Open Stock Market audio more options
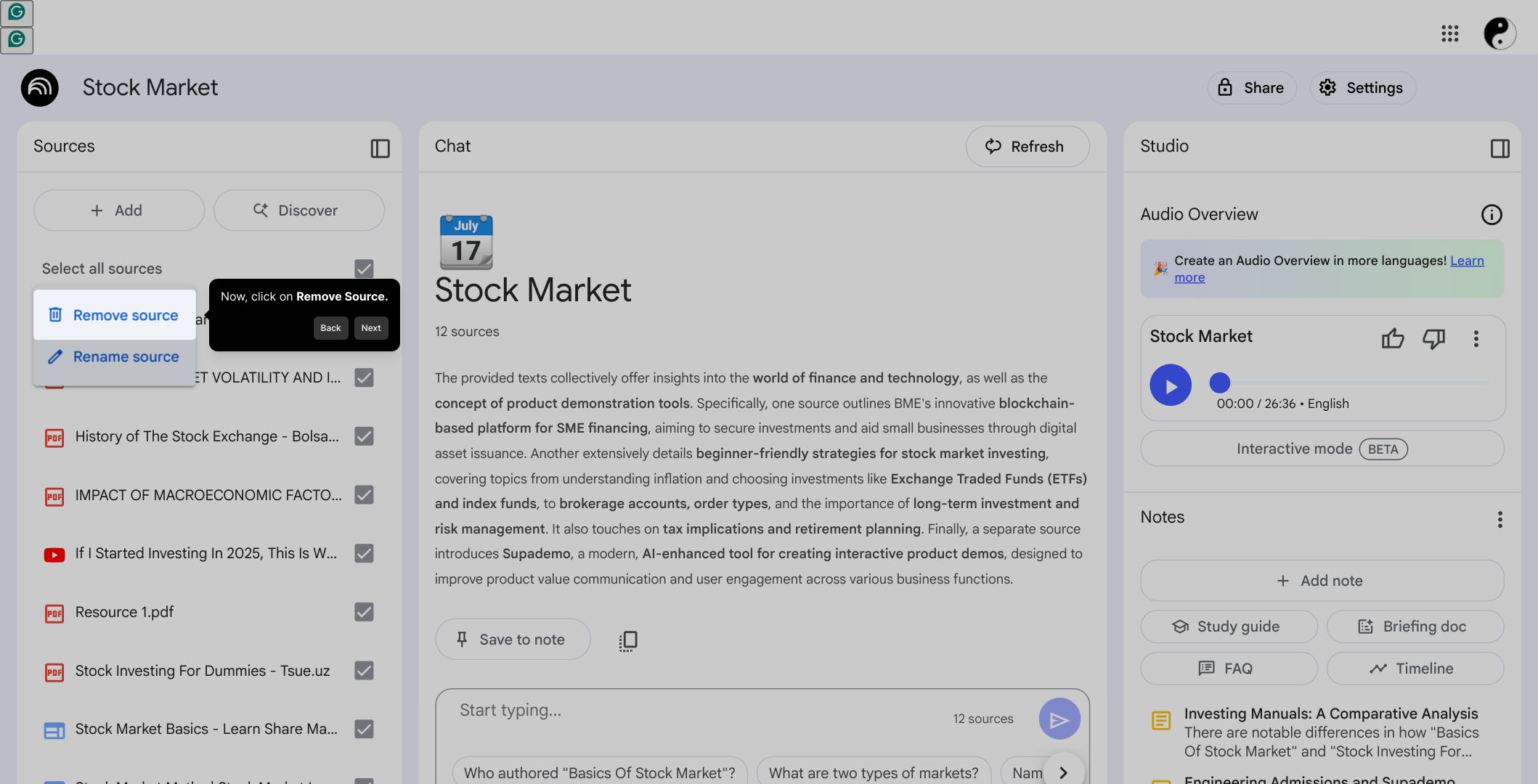Viewport: 1538px width, 784px height. click(x=1476, y=338)
